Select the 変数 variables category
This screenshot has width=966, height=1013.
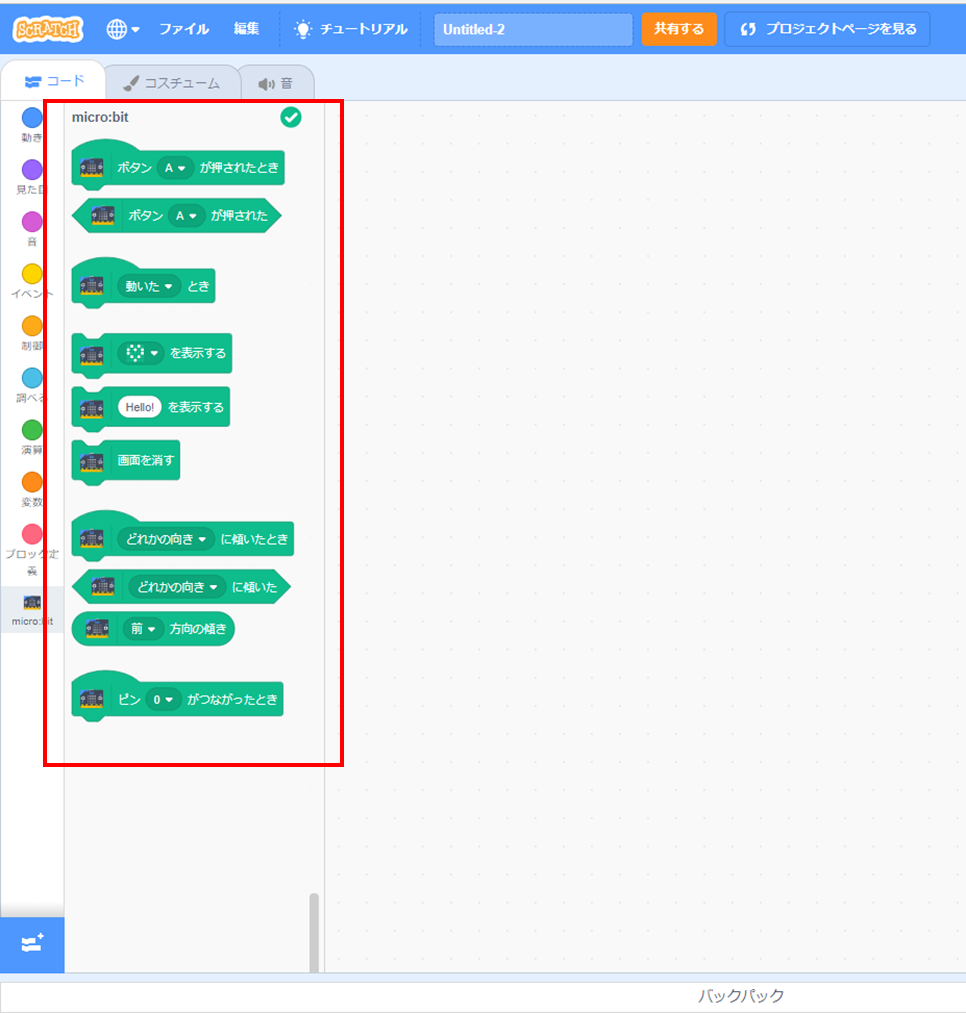point(32,490)
